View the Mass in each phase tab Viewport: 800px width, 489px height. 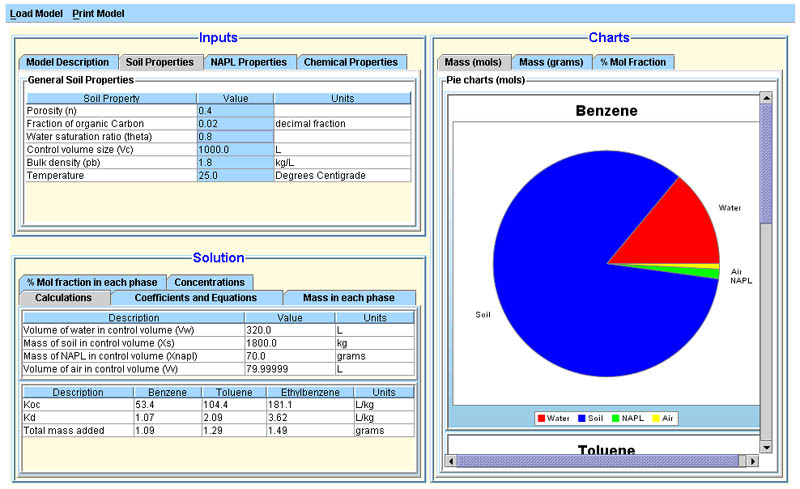[x=348, y=298]
